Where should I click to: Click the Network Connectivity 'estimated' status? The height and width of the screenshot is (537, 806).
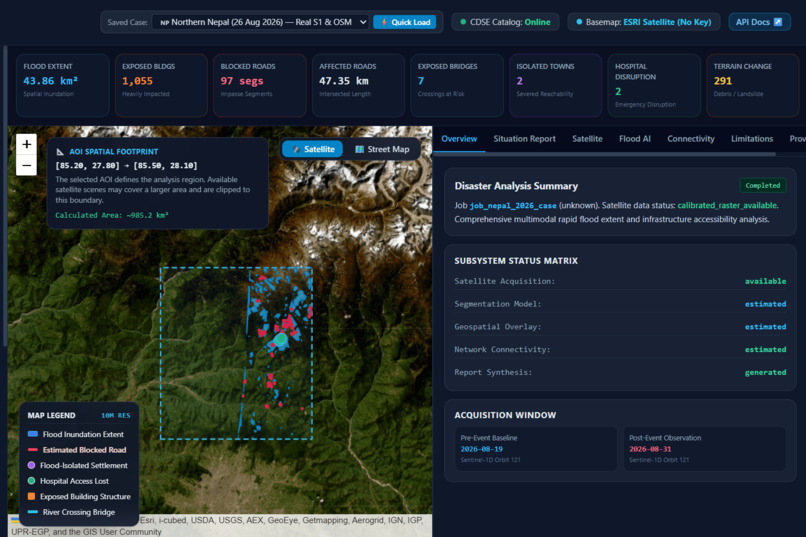tap(765, 349)
